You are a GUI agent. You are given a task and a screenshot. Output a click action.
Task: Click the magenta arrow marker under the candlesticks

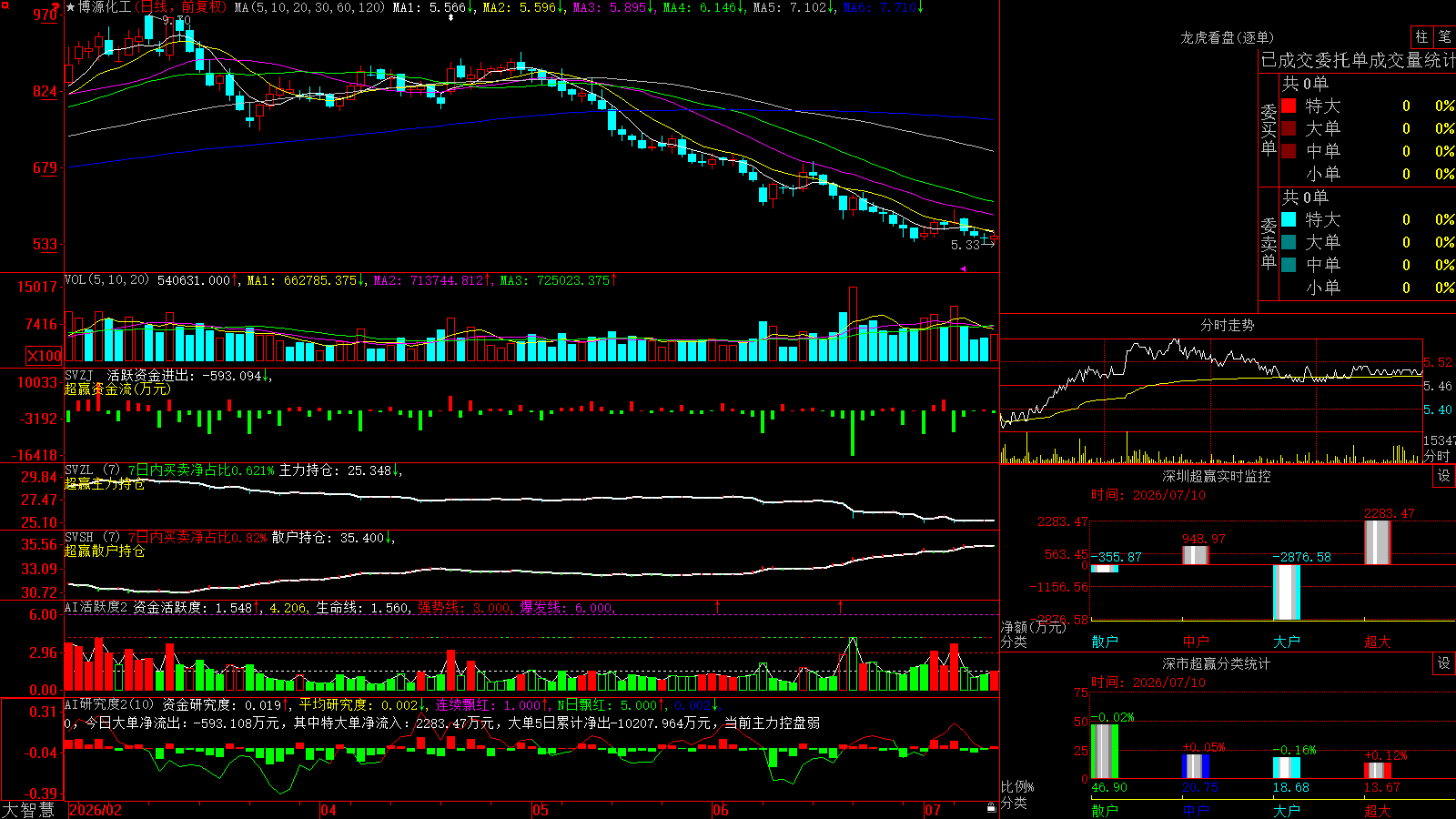[x=963, y=268]
